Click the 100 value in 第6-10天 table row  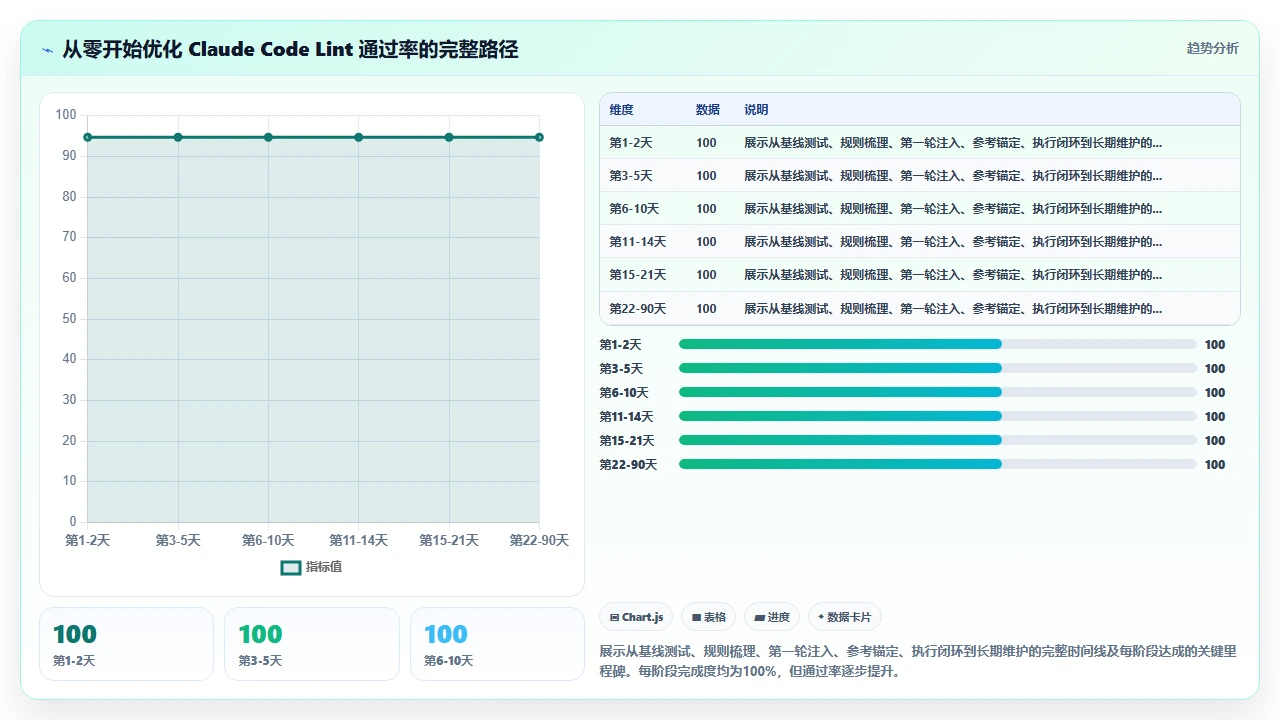706,209
